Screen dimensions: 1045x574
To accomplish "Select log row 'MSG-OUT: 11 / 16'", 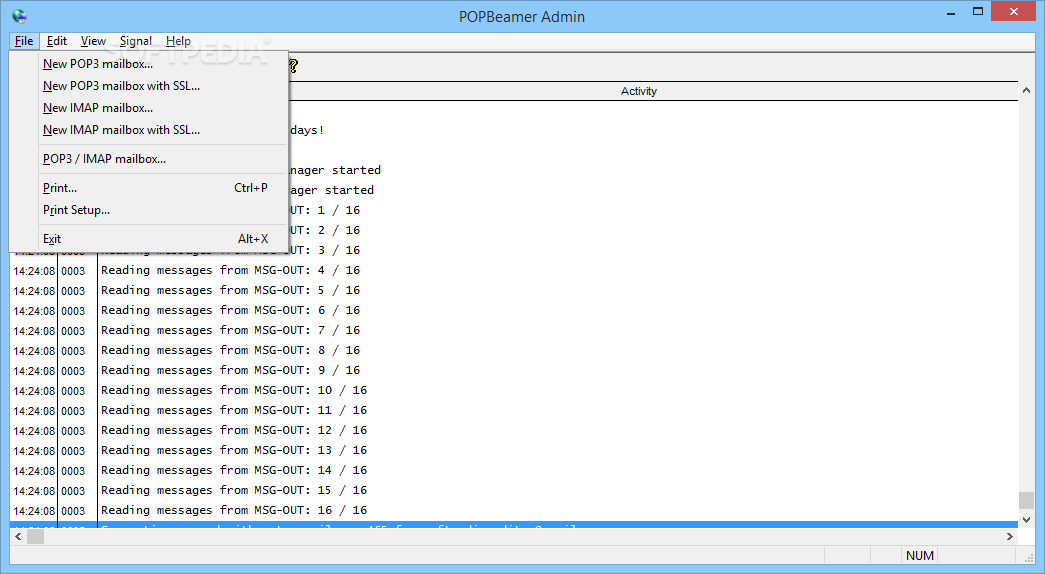I will point(514,411).
